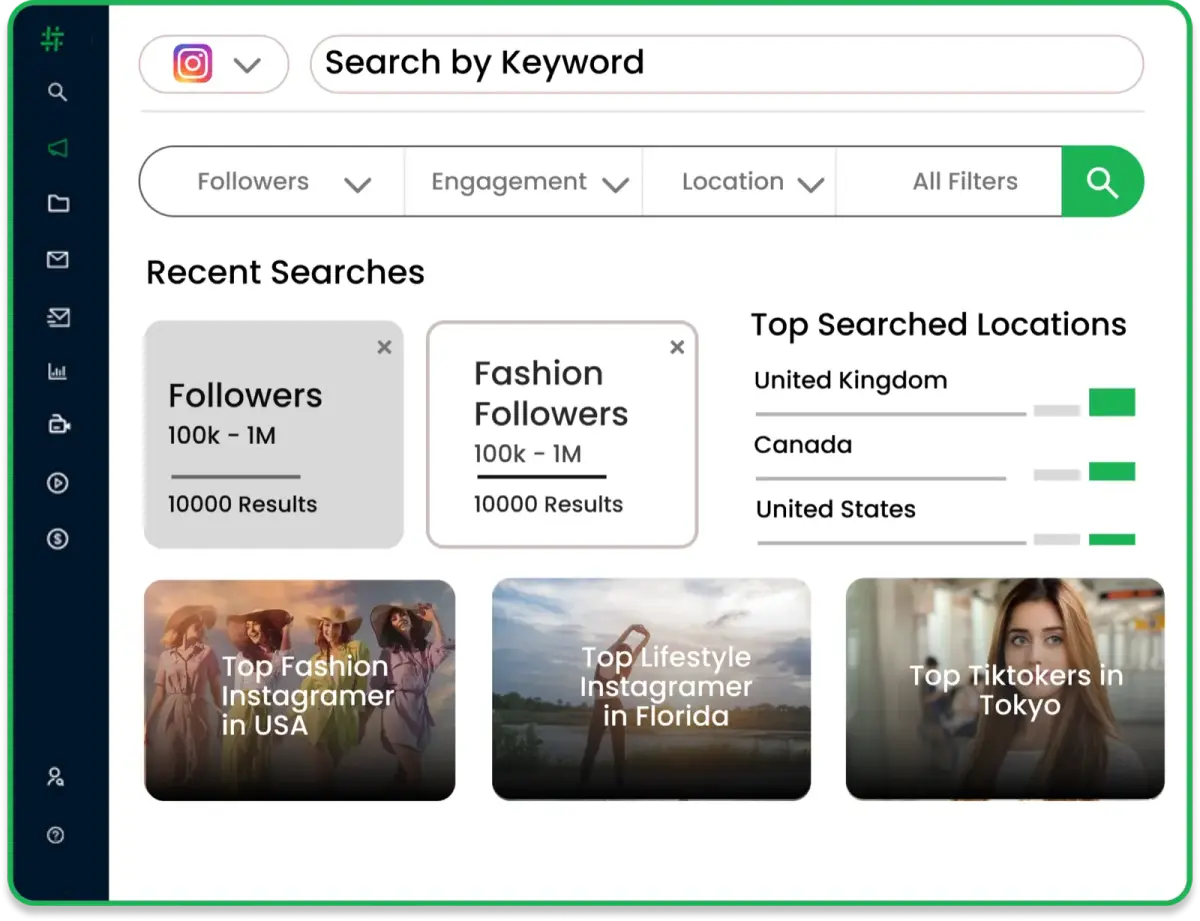Select United Kingdom in Top Searched Locations

[850, 381]
